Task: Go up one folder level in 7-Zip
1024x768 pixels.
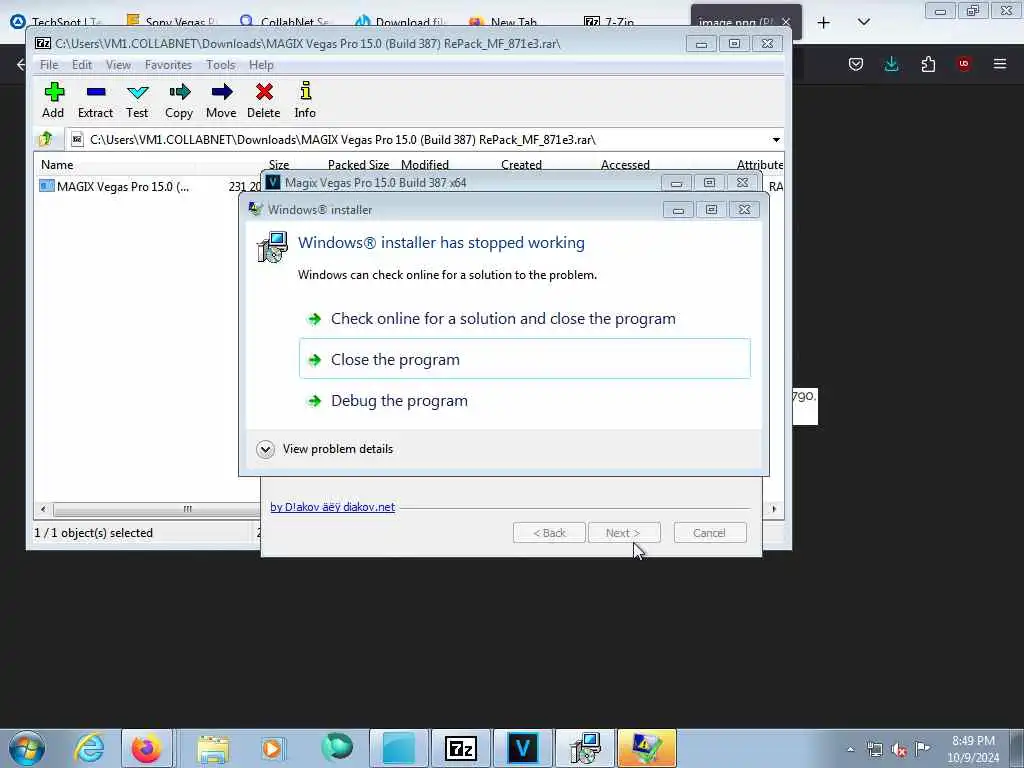Action: [x=46, y=139]
